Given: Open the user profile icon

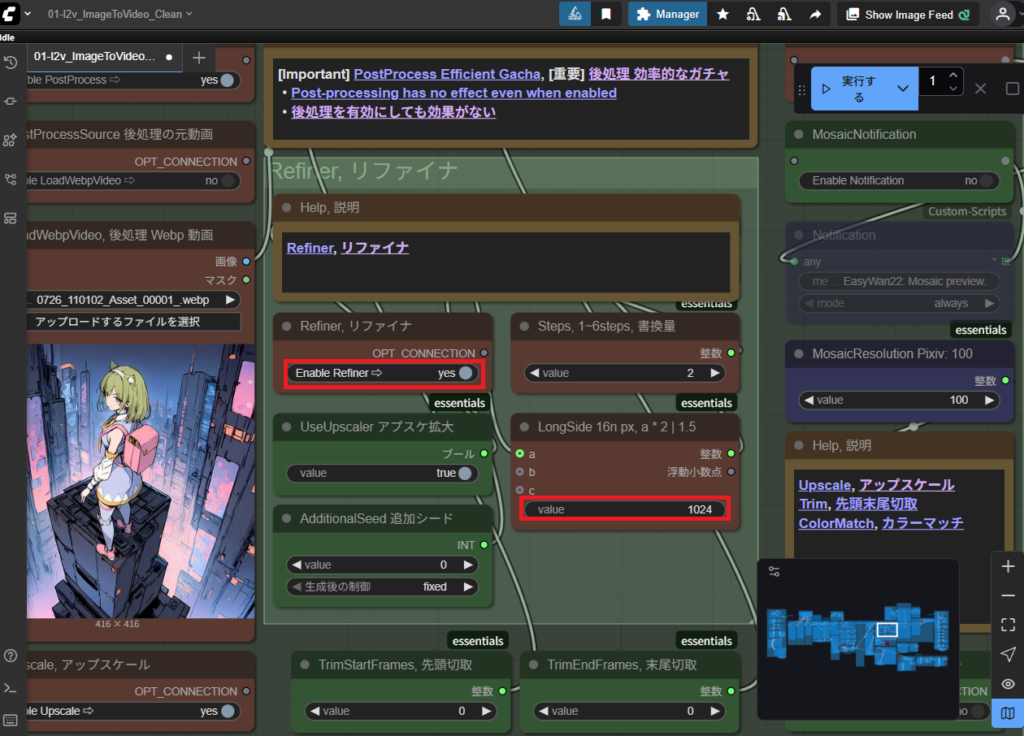Looking at the screenshot, I should click(1002, 14).
